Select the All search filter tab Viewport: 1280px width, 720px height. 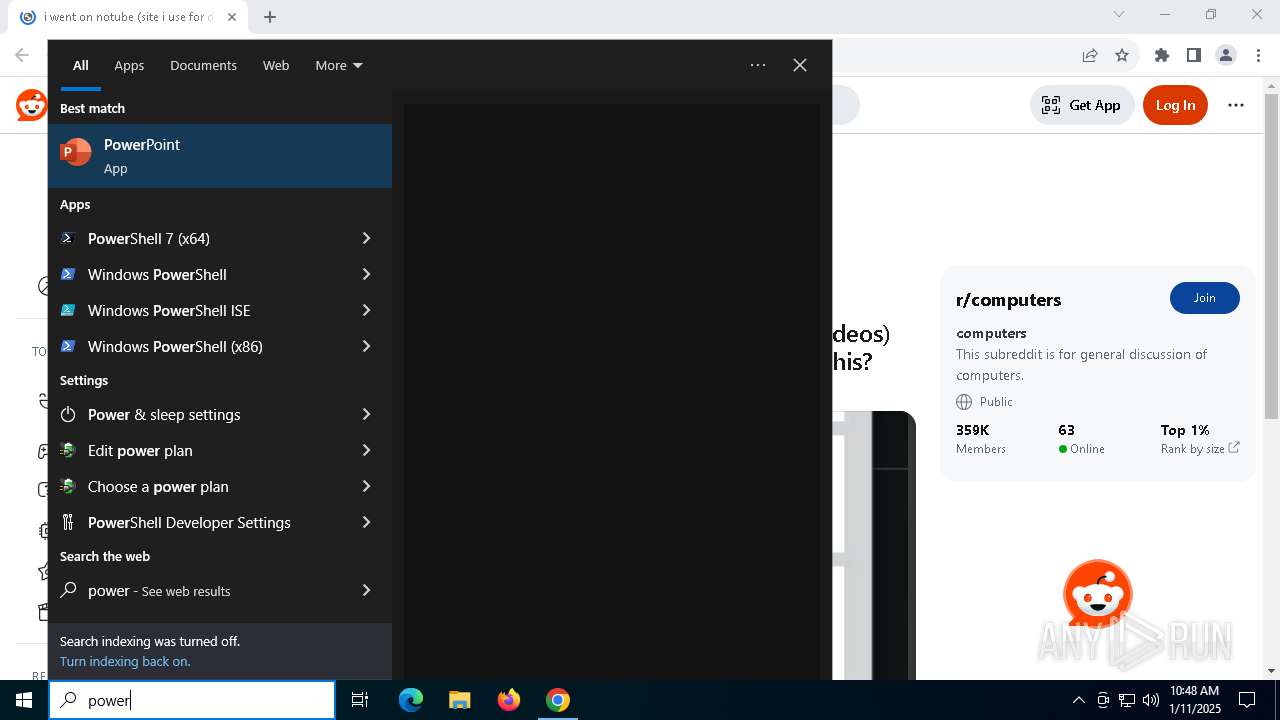coord(81,65)
